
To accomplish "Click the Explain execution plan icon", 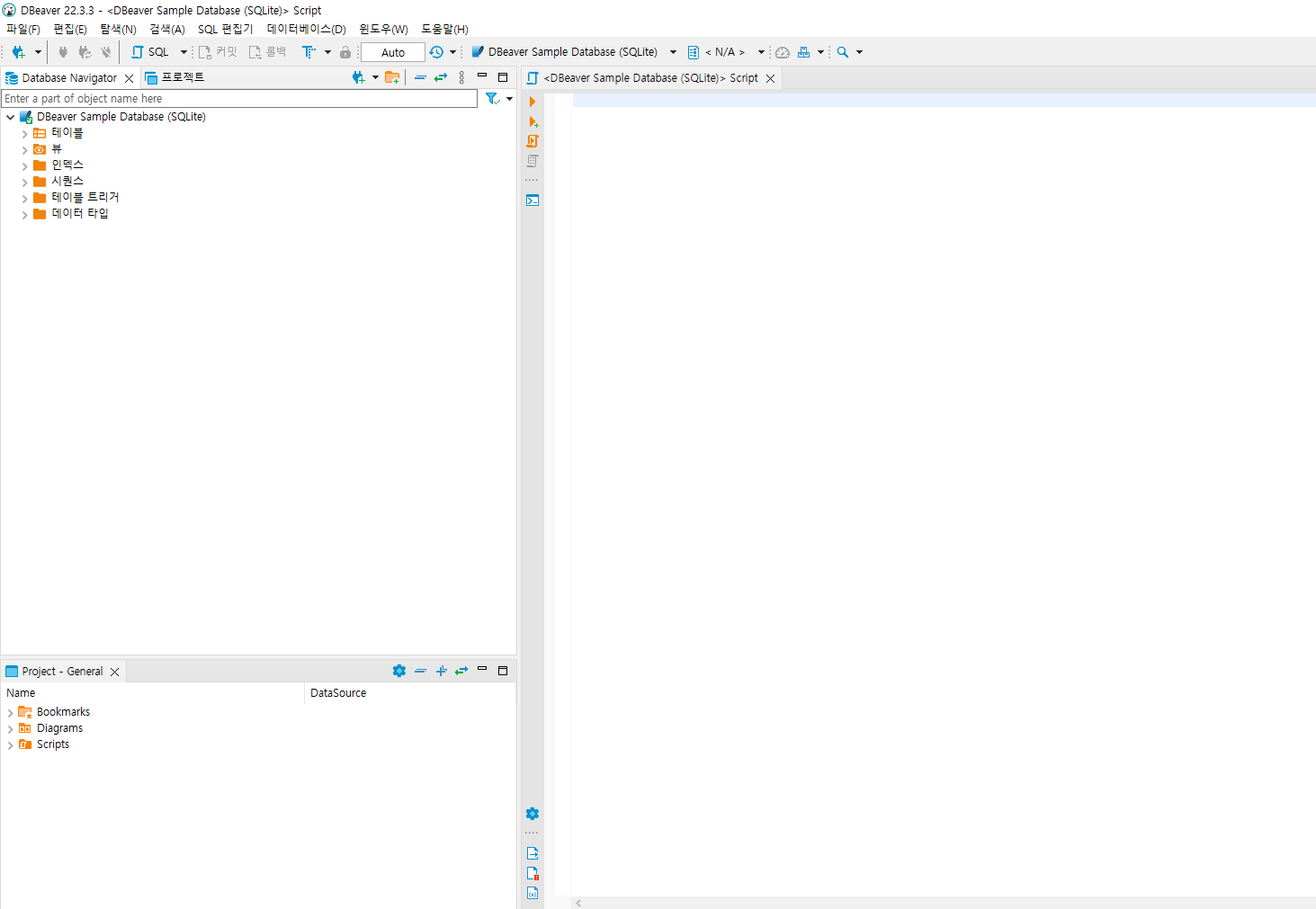I will pyautogui.click(x=533, y=161).
